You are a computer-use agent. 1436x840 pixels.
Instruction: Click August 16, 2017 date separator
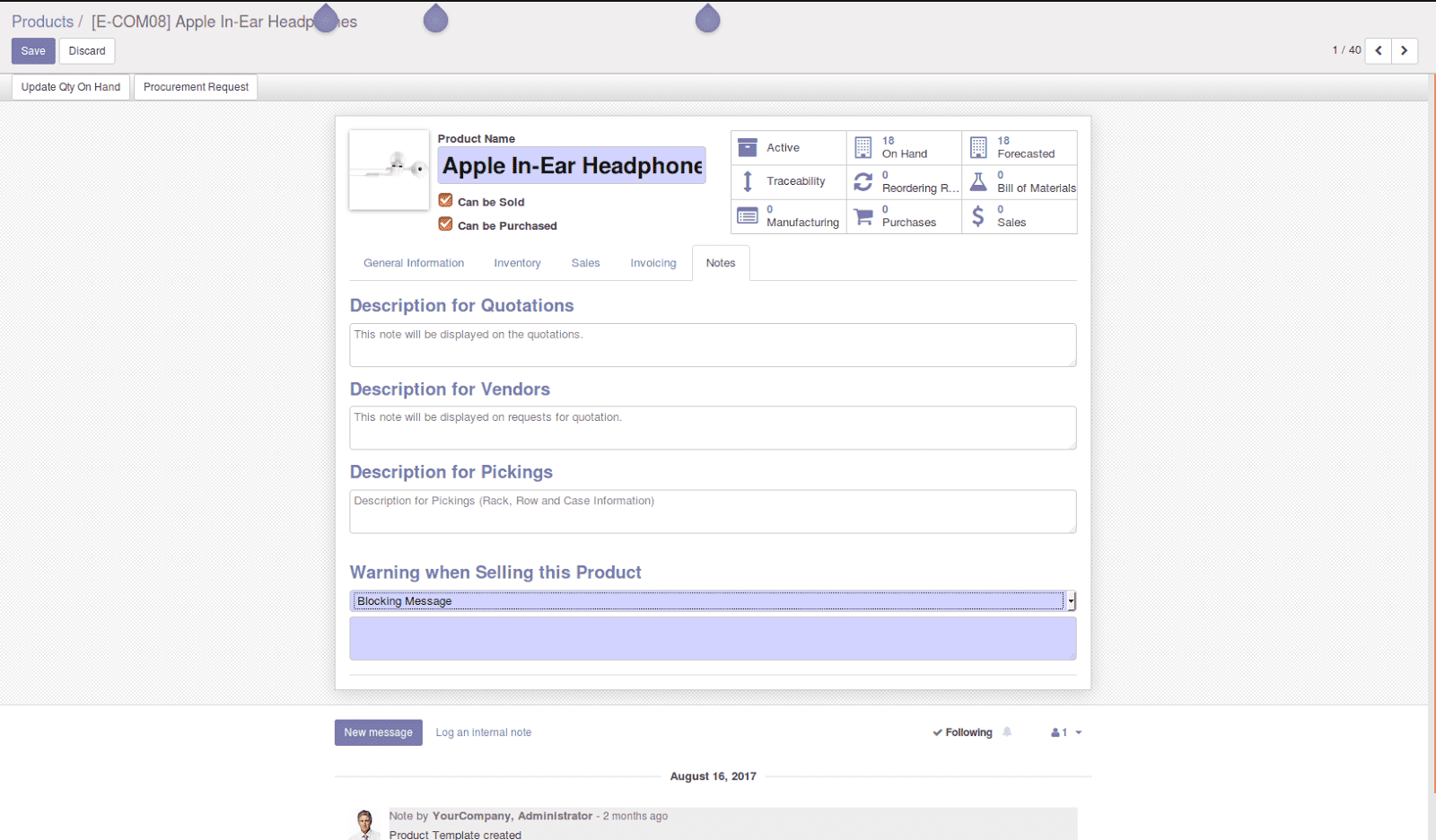point(713,776)
